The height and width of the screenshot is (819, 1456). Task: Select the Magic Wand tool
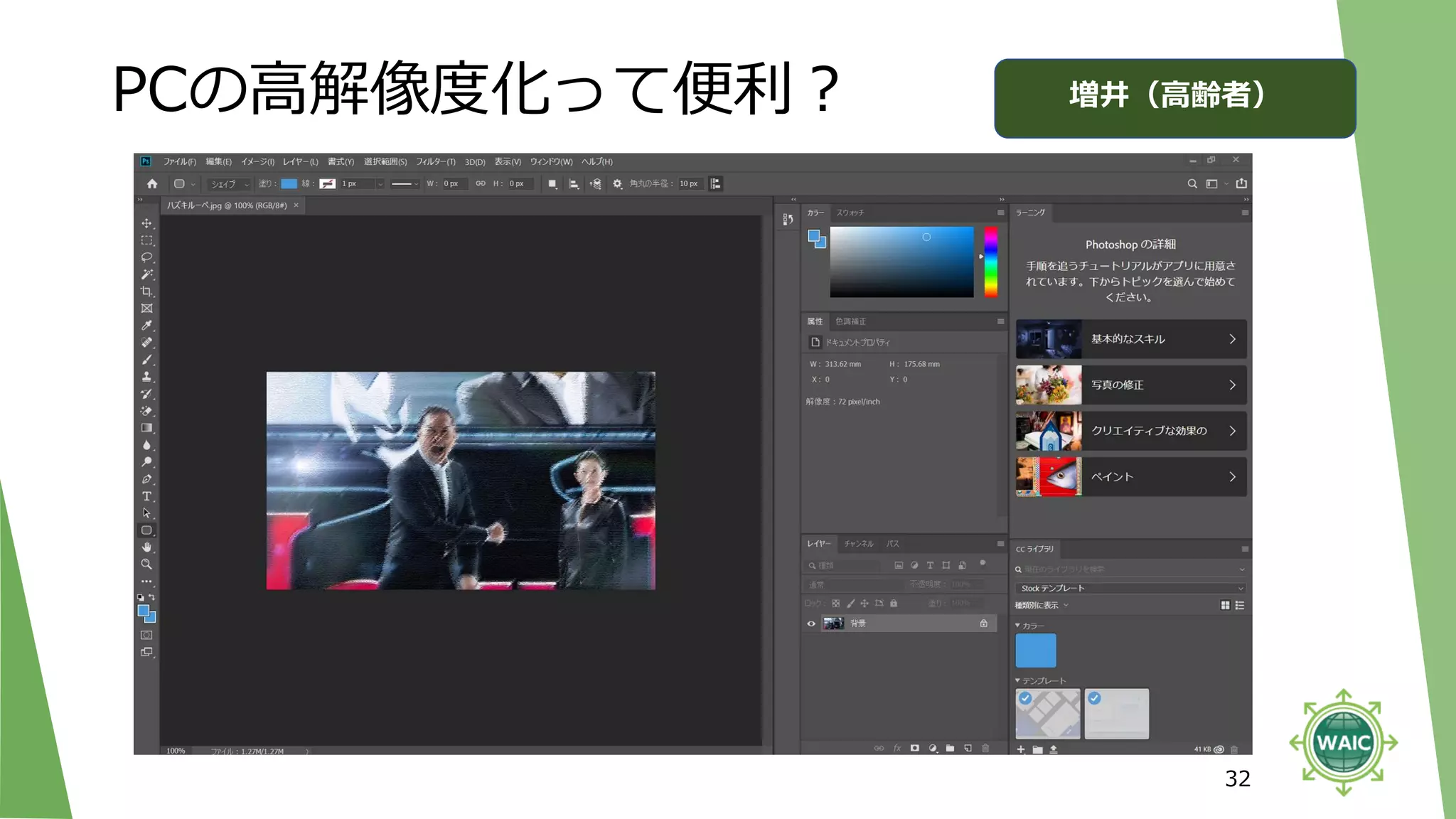(146, 274)
